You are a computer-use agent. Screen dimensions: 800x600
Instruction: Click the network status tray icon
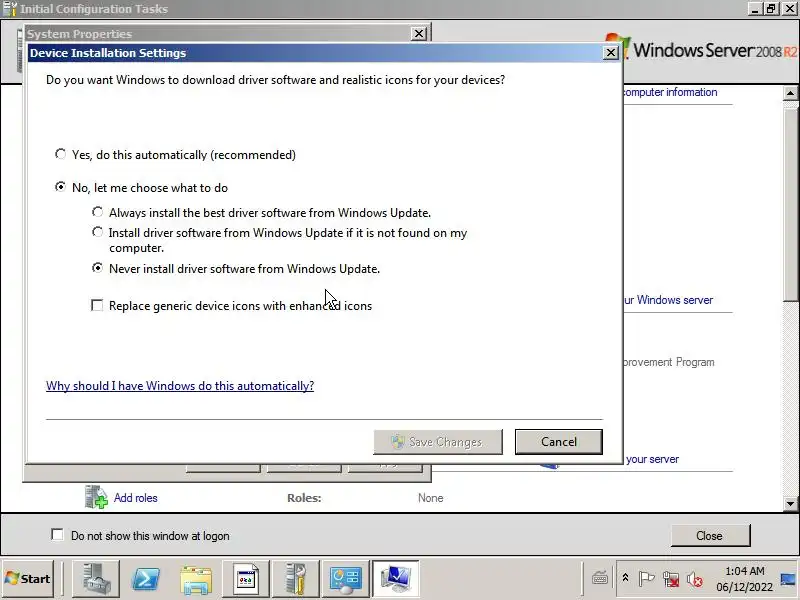[670, 579]
